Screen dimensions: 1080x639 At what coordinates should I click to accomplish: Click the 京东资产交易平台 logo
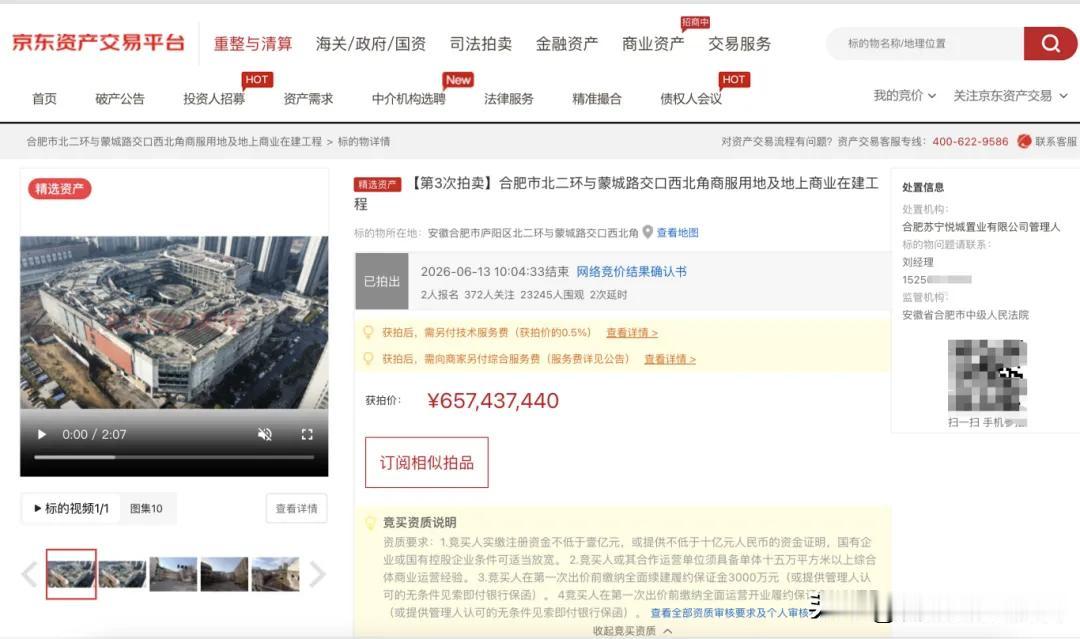point(98,43)
